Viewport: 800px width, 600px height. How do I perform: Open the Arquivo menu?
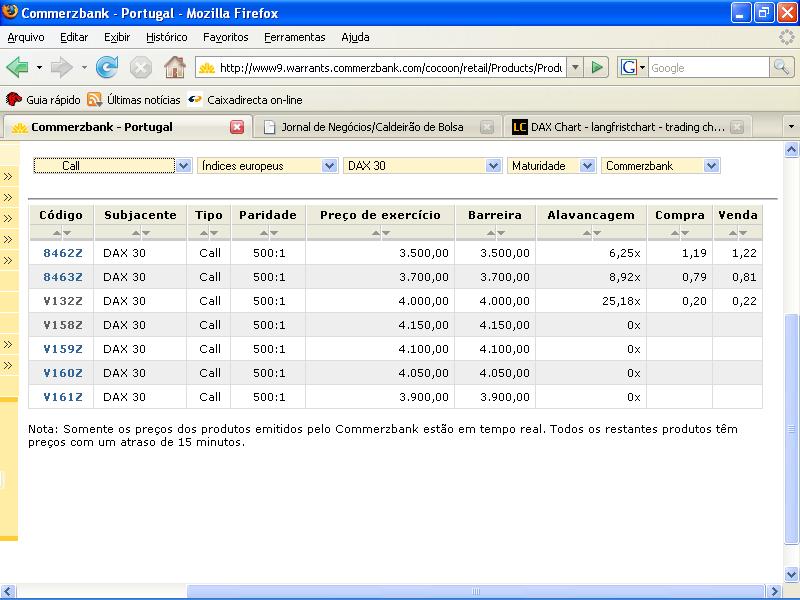tap(26, 37)
